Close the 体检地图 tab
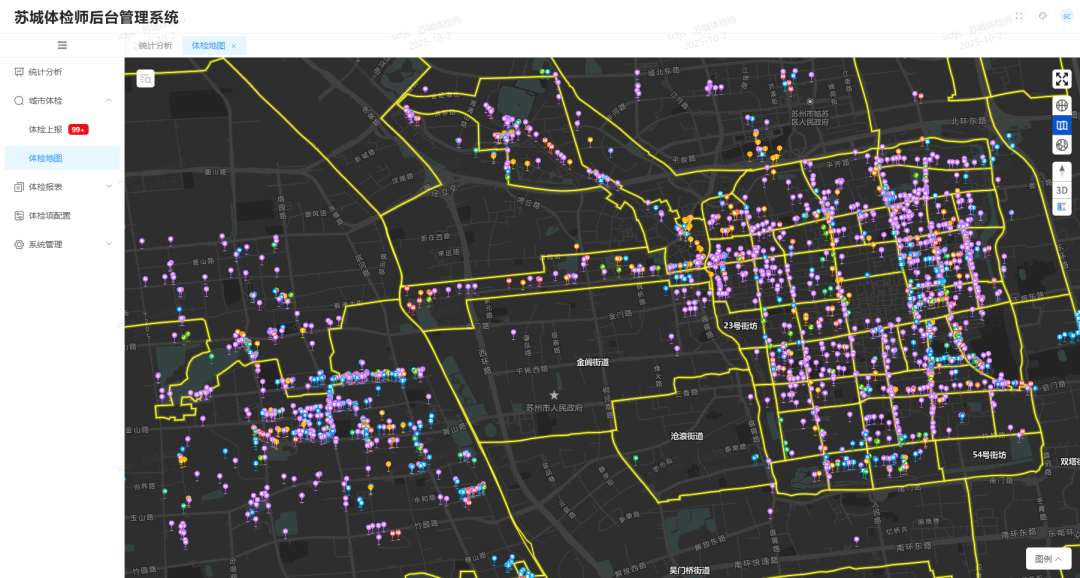Viewport: 1080px width, 578px height. (234, 46)
